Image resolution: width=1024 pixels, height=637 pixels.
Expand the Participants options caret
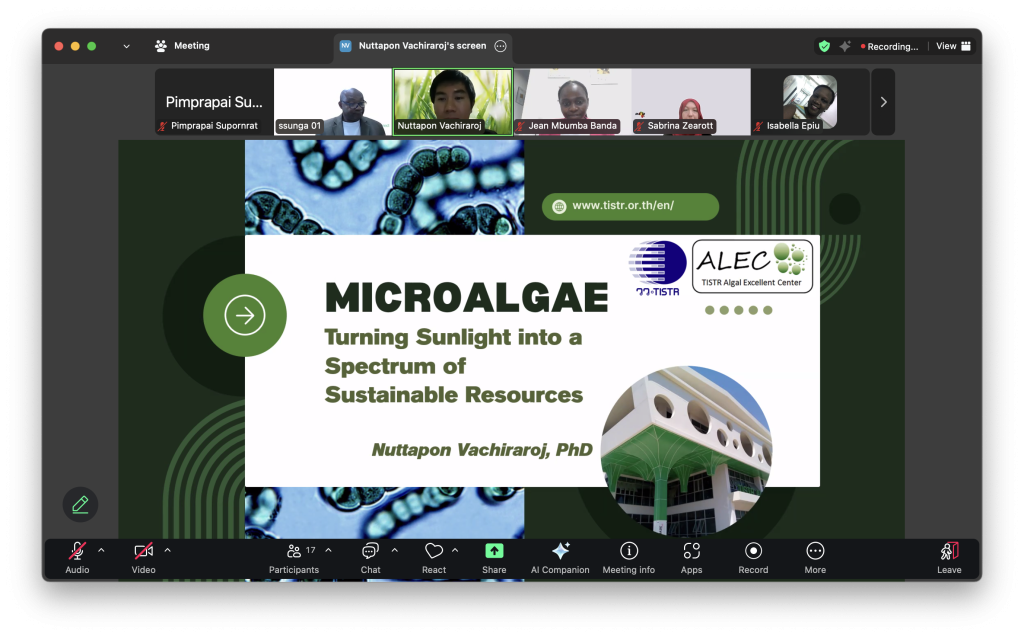click(x=328, y=550)
